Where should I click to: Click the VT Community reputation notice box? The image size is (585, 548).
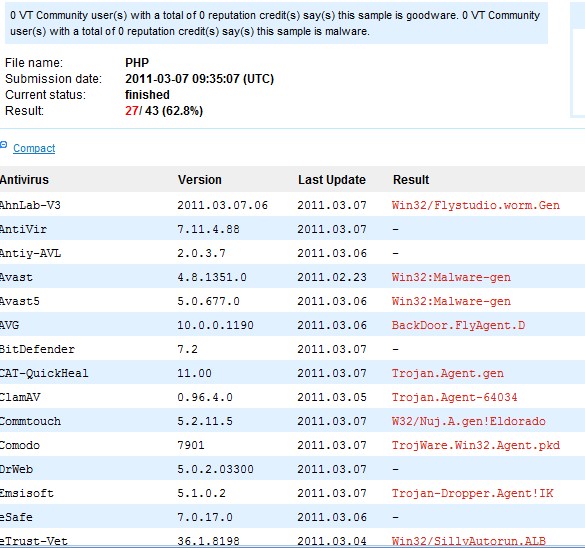click(276, 23)
